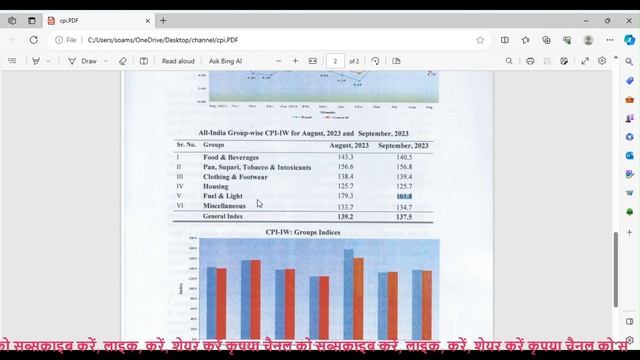Open Ask Bing AI

(x=225, y=61)
